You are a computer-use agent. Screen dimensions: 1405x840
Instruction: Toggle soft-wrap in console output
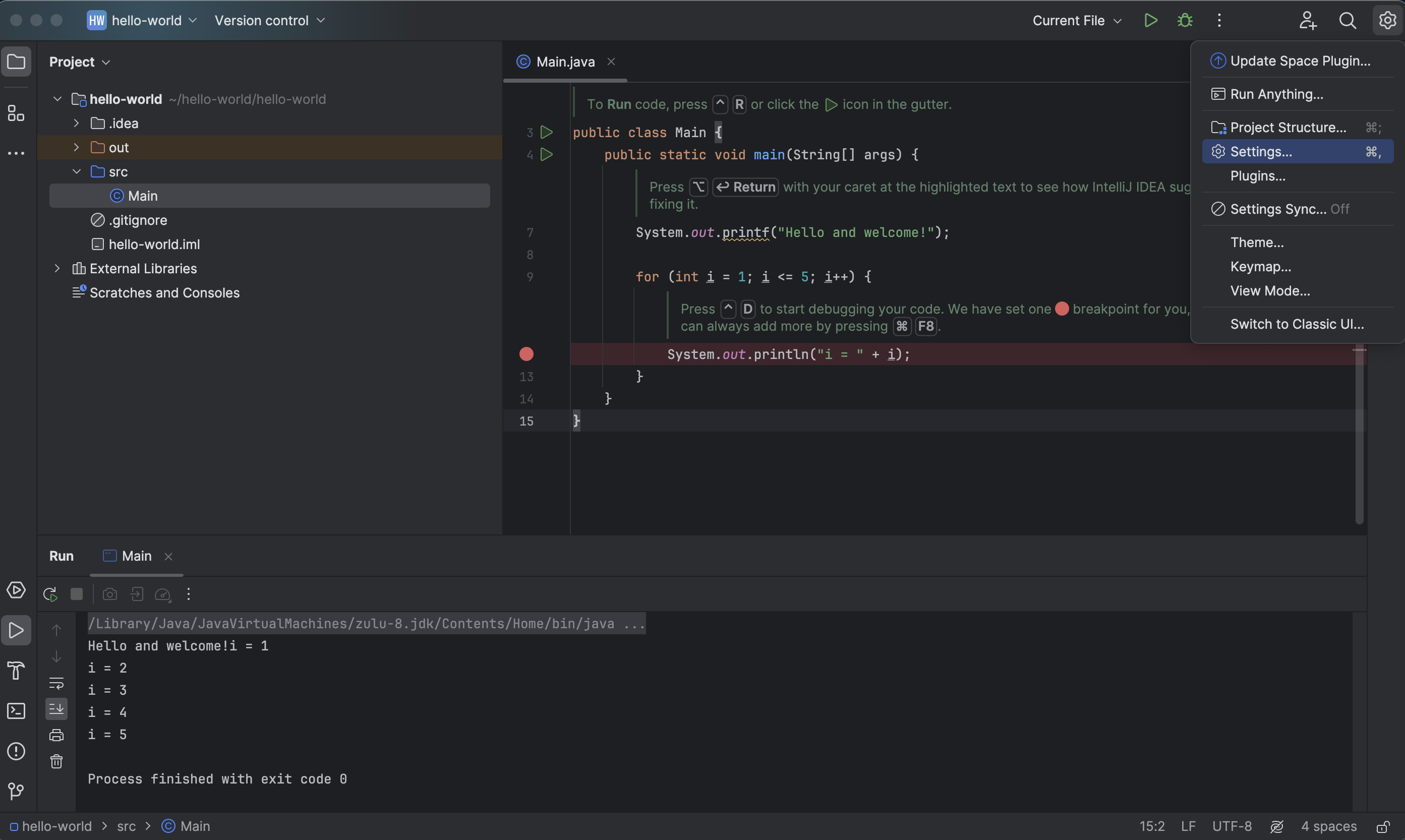click(x=56, y=683)
